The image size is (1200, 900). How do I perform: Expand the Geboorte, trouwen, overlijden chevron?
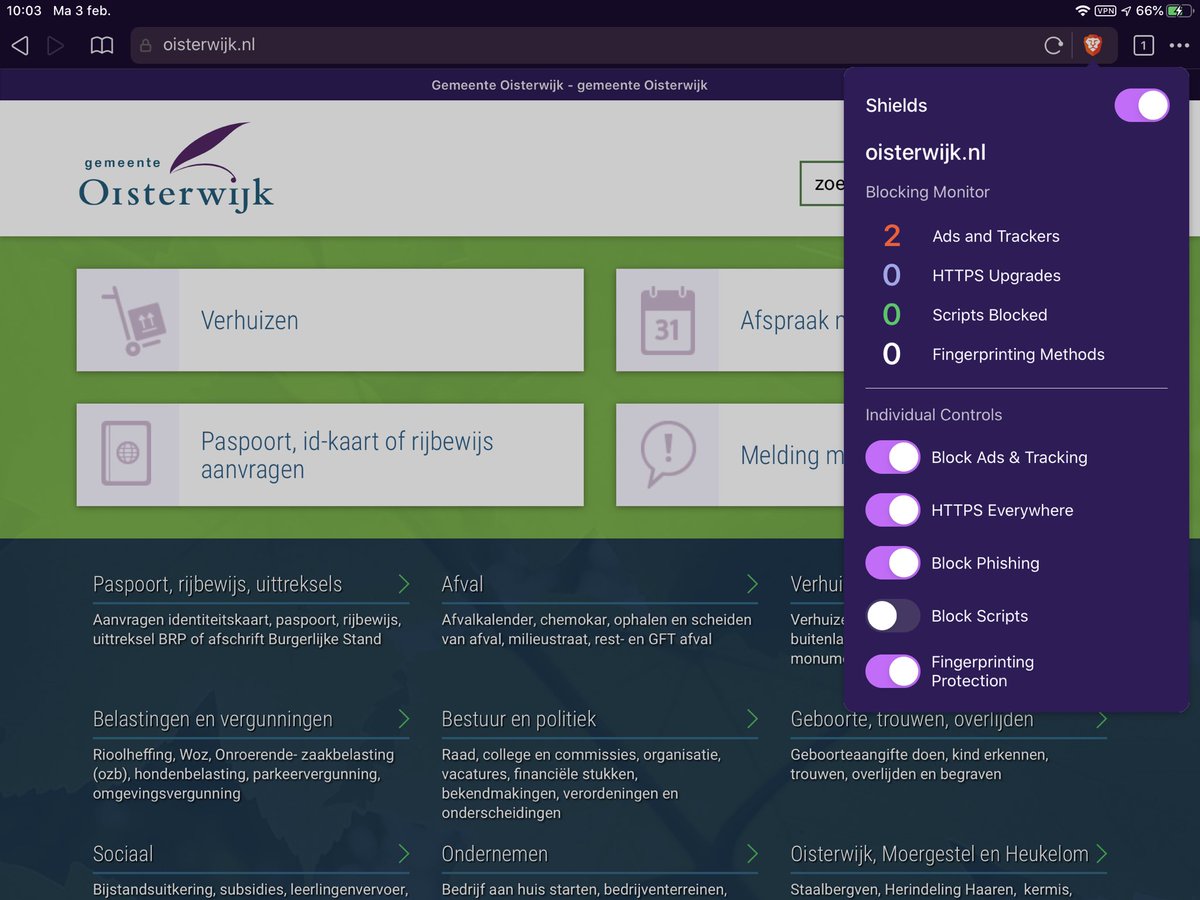(1101, 719)
